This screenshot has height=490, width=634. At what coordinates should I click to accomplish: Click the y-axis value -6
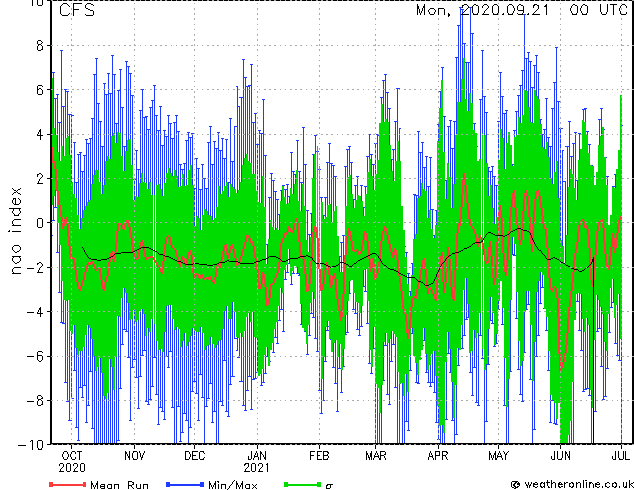pos(35,356)
